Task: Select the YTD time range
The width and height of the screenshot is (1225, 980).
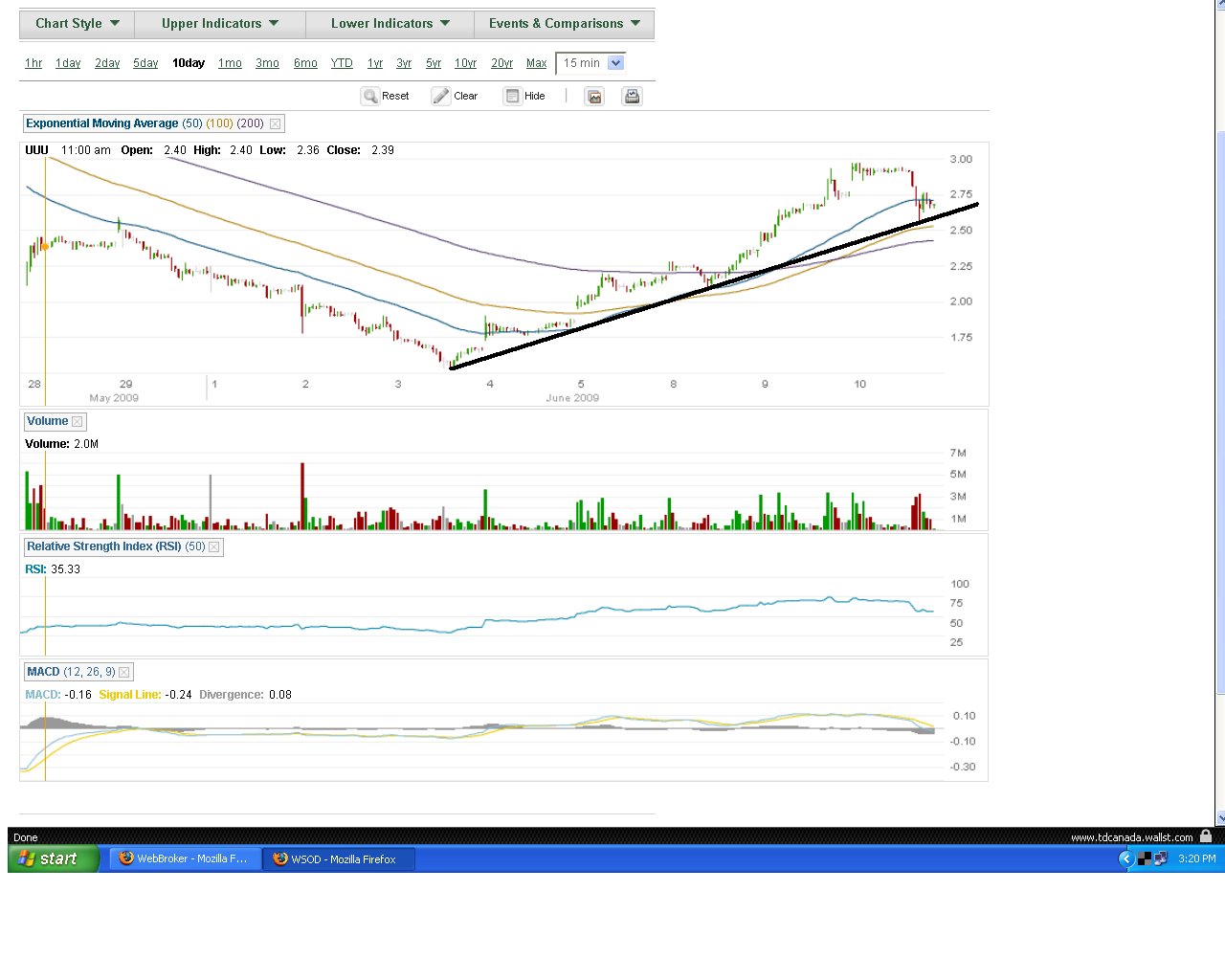Action: 342,63
